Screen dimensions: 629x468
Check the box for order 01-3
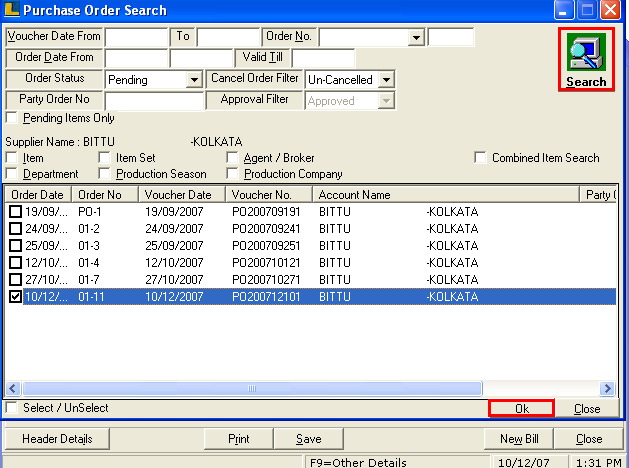(15, 245)
